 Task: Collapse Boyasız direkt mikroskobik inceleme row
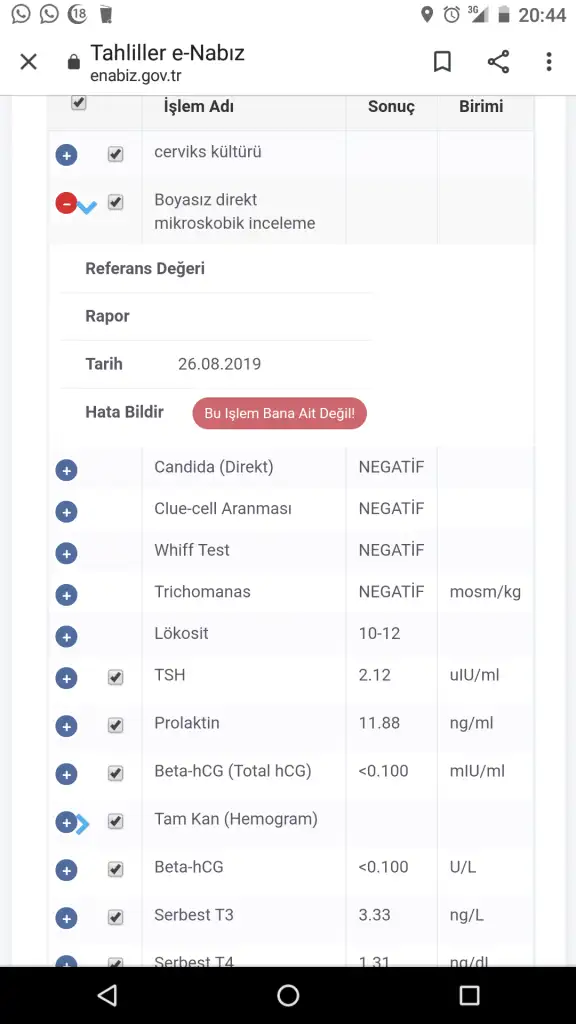pyautogui.click(x=66, y=203)
